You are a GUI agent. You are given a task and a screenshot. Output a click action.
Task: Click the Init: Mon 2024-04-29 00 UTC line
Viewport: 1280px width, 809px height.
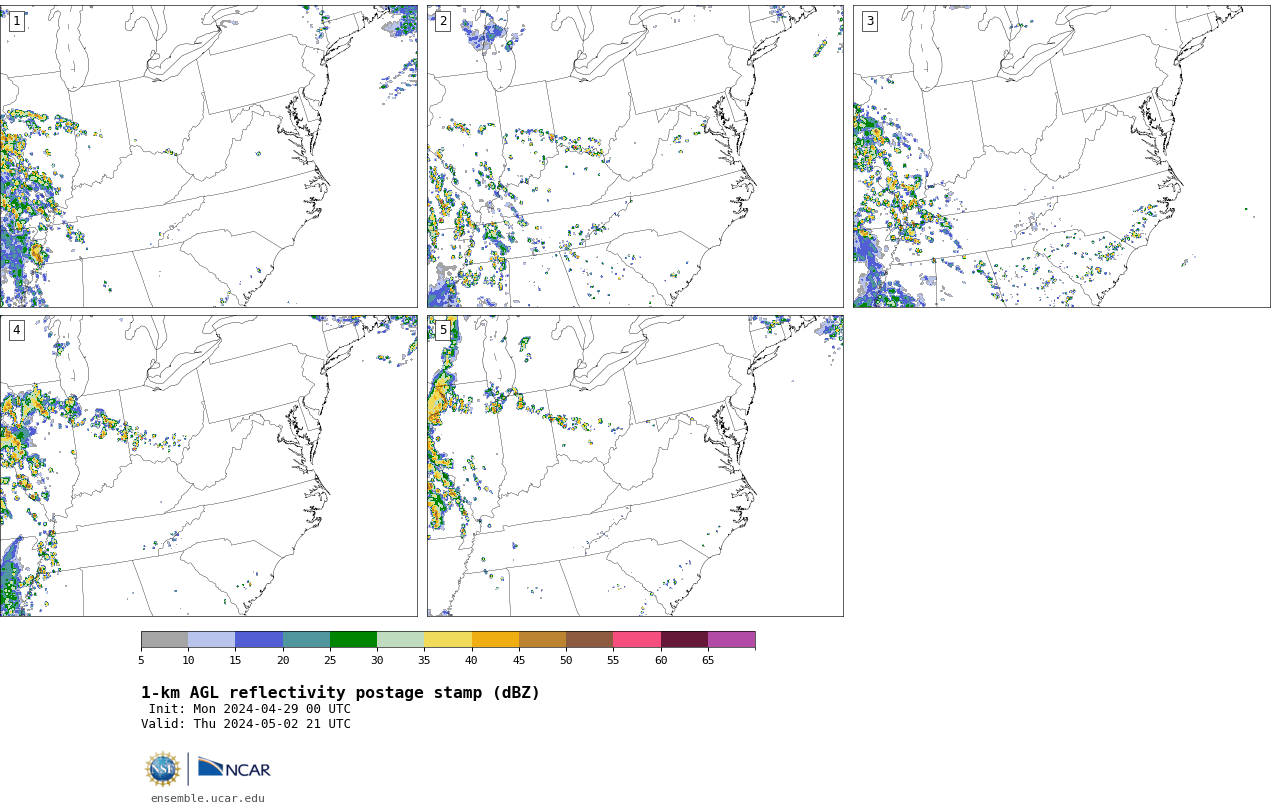point(250,709)
